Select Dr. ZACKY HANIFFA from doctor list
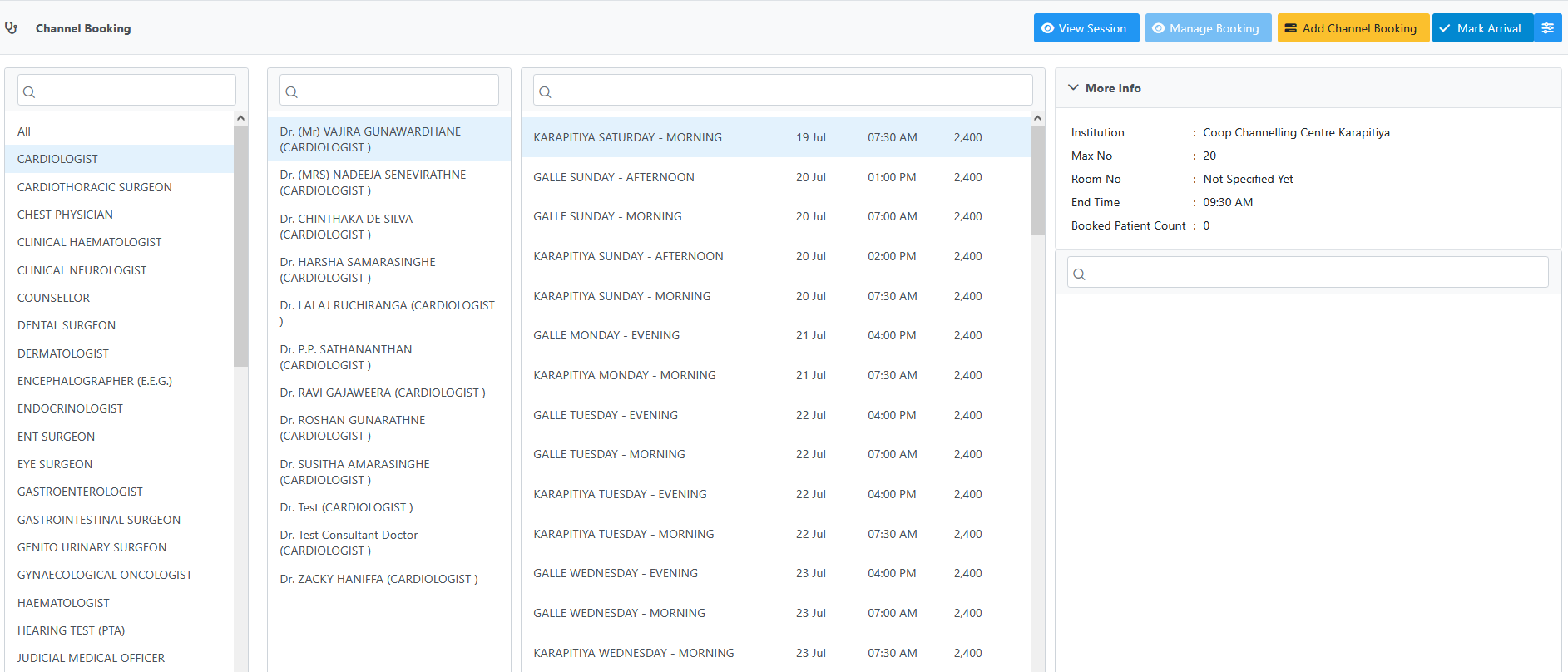1568x672 pixels. [378, 579]
